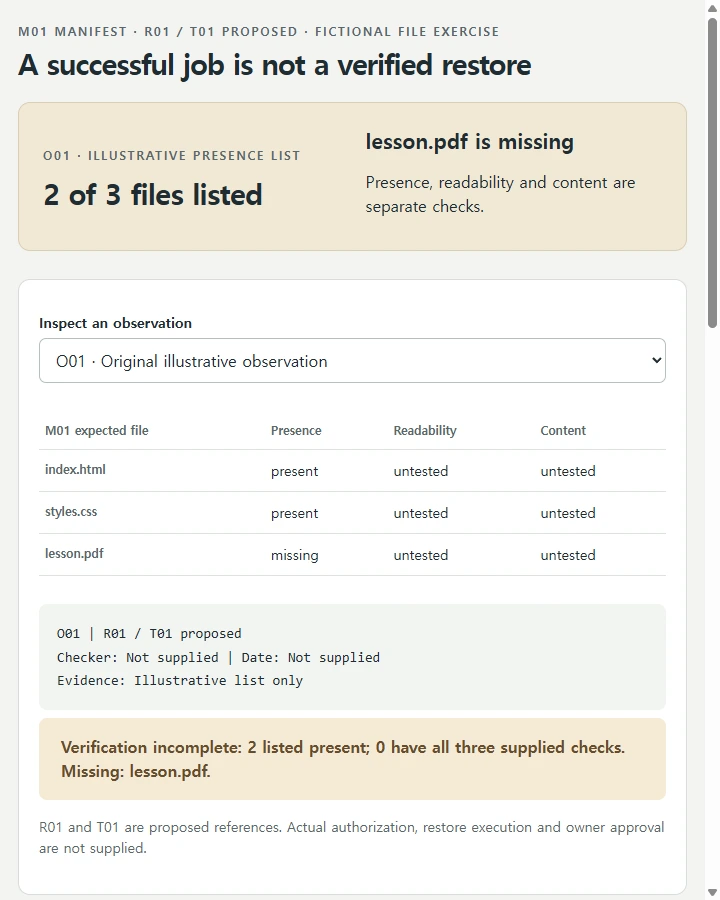Viewport: 720px width, 900px height.
Task: Click 'Presence, readability and content' description
Action: click(x=500, y=195)
